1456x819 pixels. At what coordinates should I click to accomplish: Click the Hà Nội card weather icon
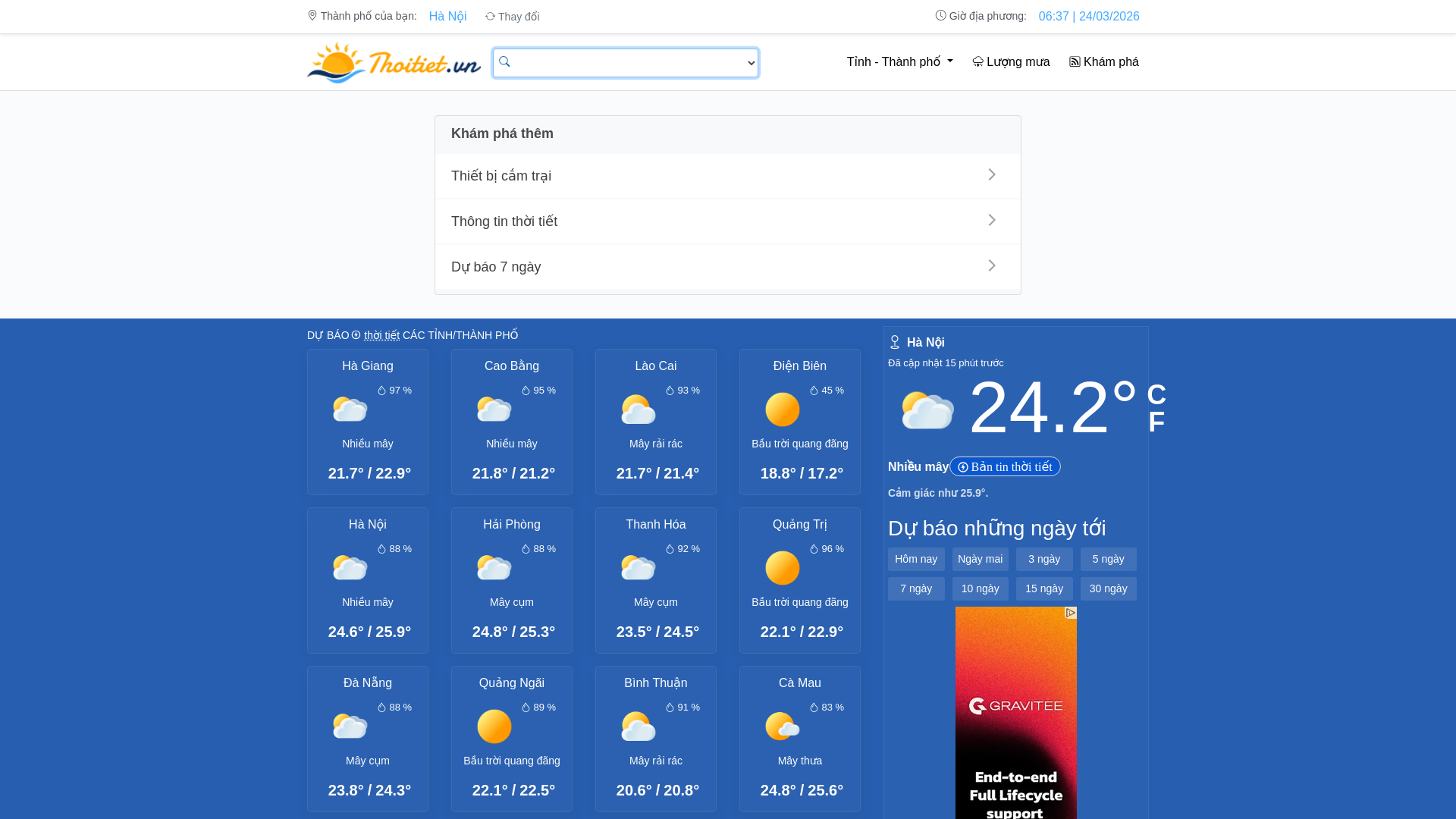350,568
